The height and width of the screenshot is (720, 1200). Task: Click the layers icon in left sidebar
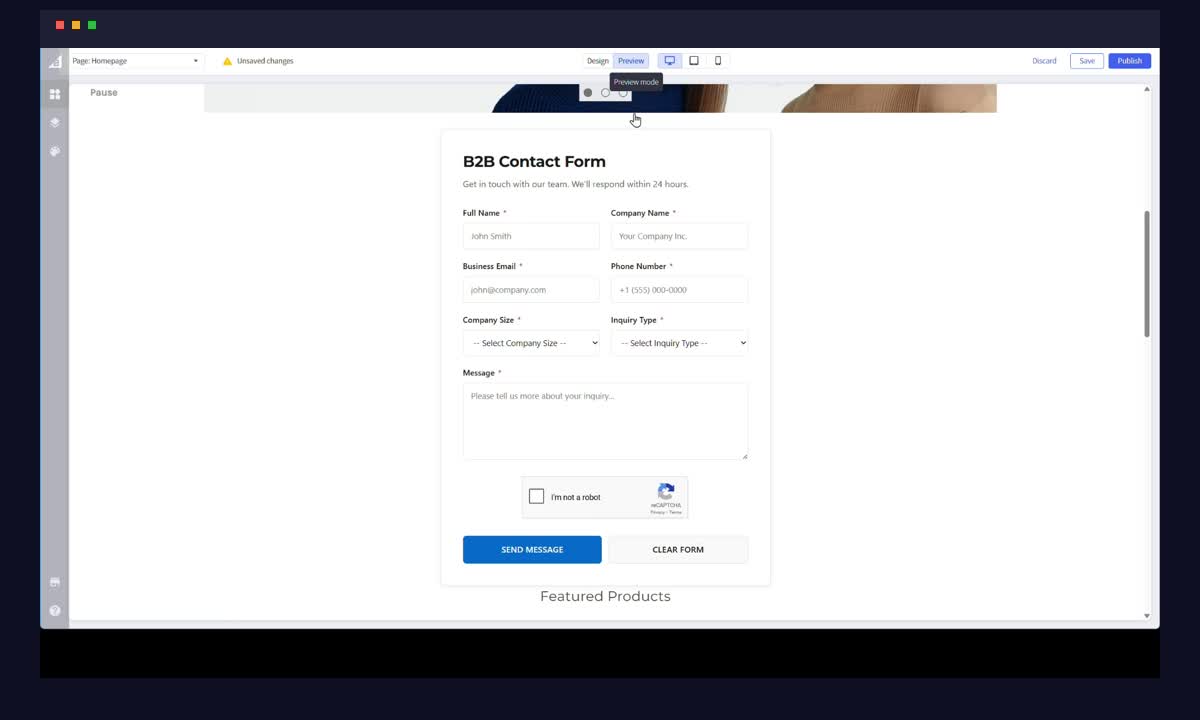click(55, 122)
